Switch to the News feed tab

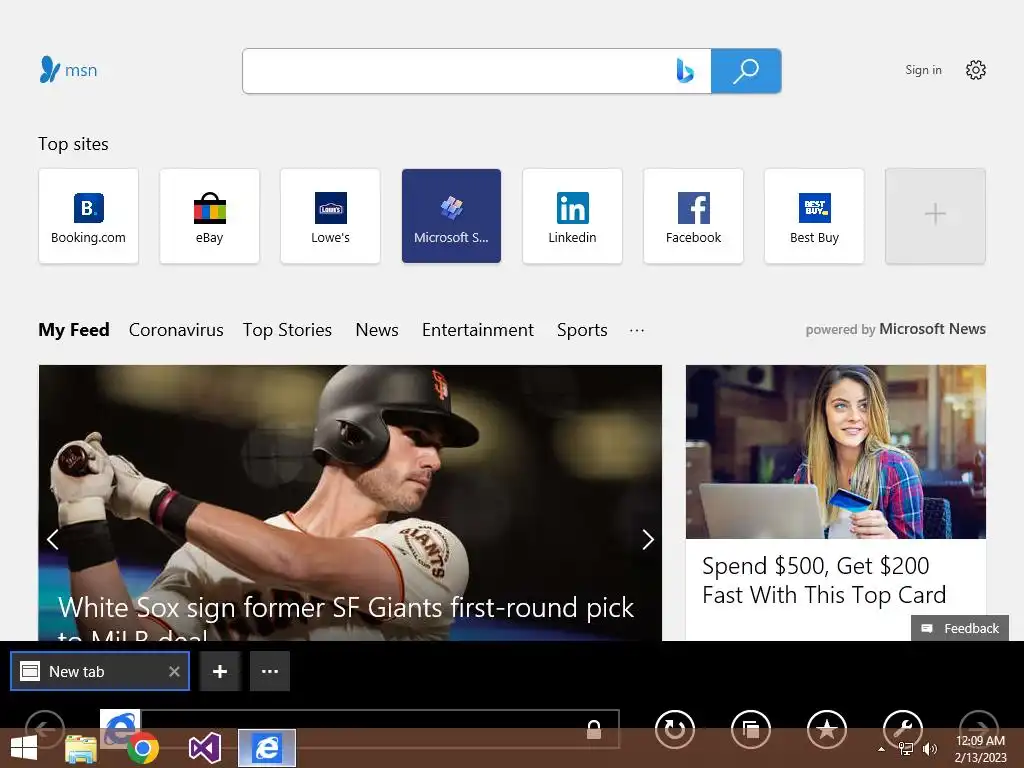coord(377,330)
